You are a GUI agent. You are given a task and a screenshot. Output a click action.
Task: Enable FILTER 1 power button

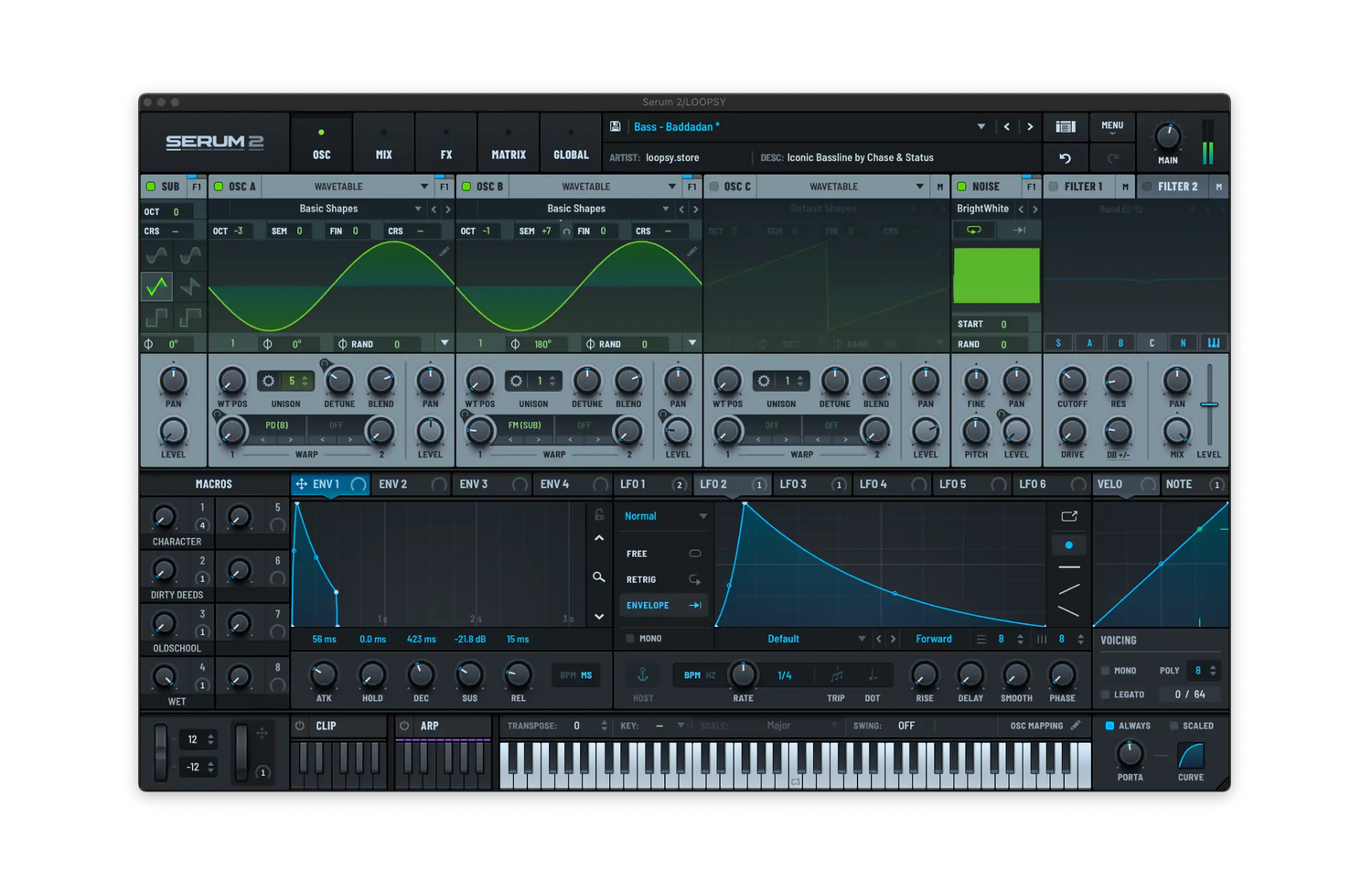pos(1054,187)
